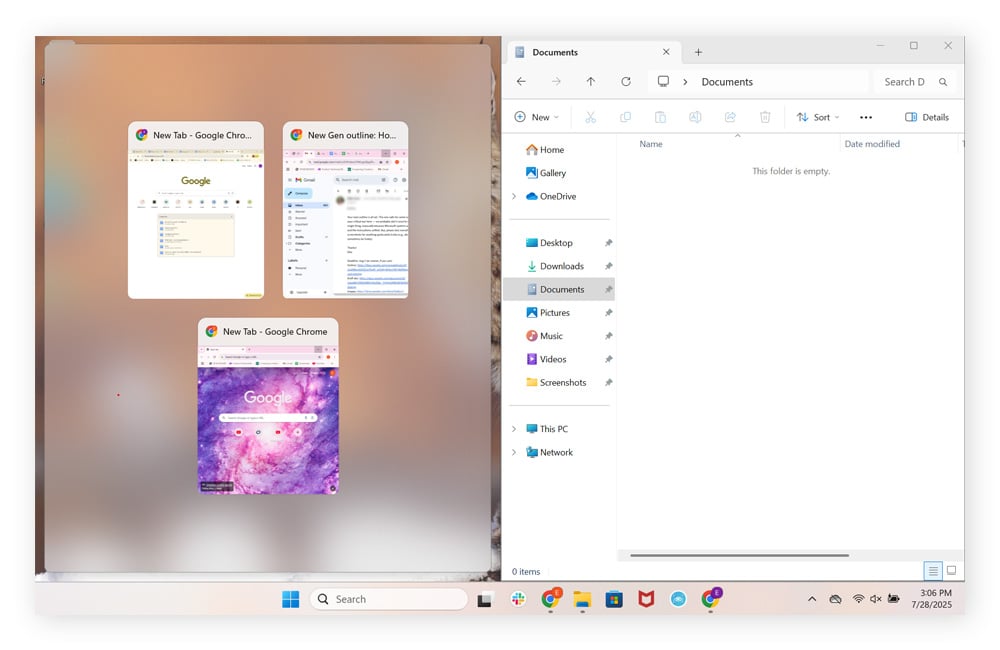This screenshot has height=650, width=1000.
Task: Open the See more ellipsis menu
Action: [x=866, y=117]
